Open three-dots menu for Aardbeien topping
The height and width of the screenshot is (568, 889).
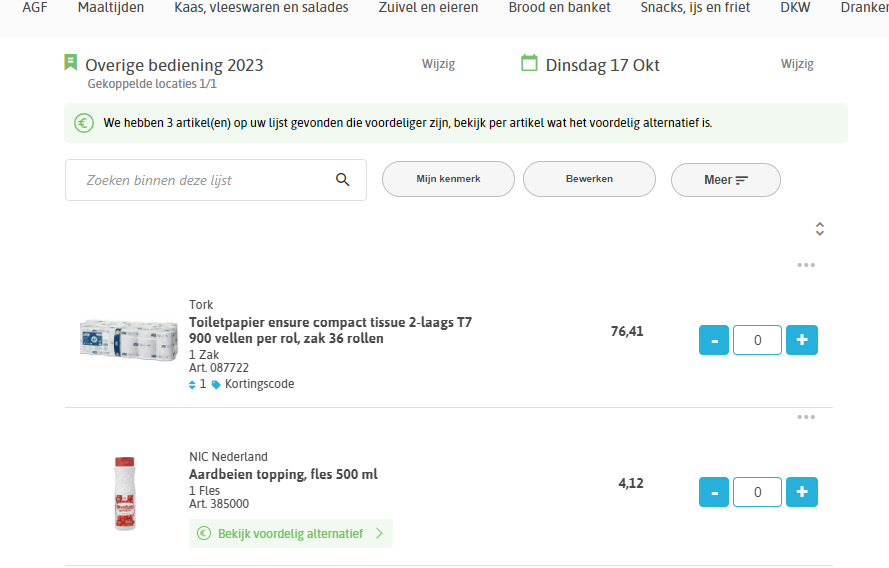coord(806,417)
